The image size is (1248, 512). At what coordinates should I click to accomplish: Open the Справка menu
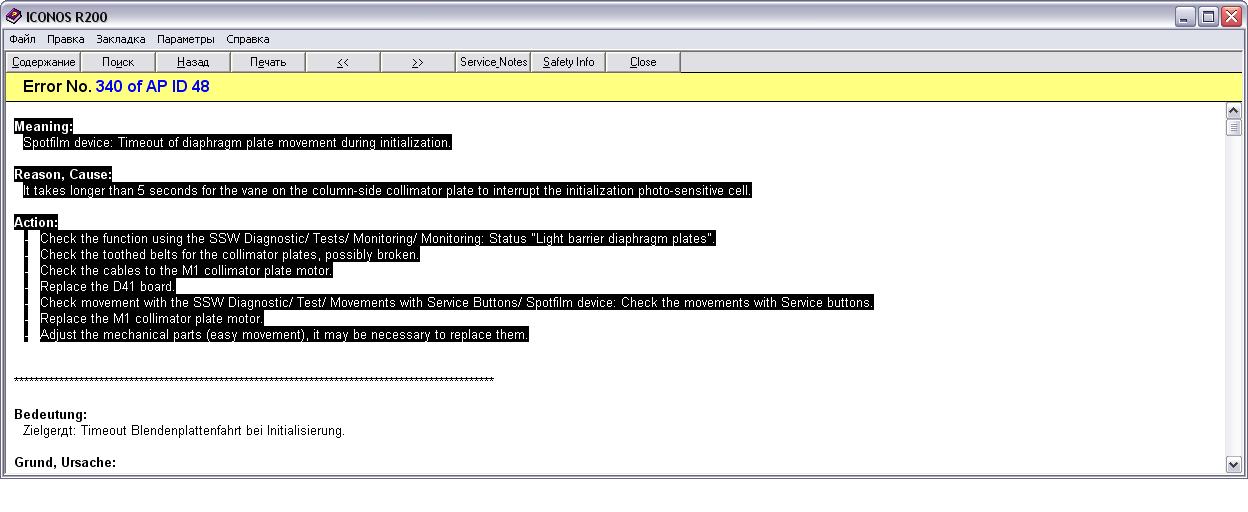click(x=247, y=39)
